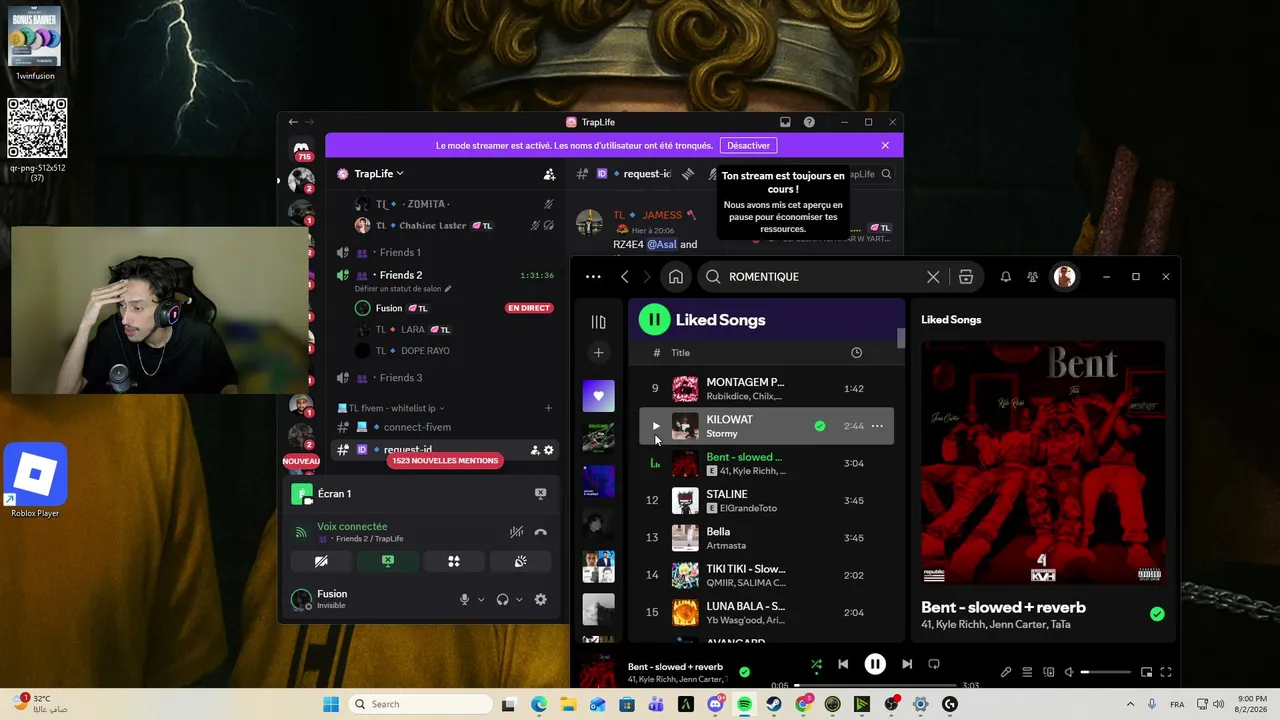Pause playback in bottom player bar
Screen dimensions: 1280x720
click(x=875, y=664)
